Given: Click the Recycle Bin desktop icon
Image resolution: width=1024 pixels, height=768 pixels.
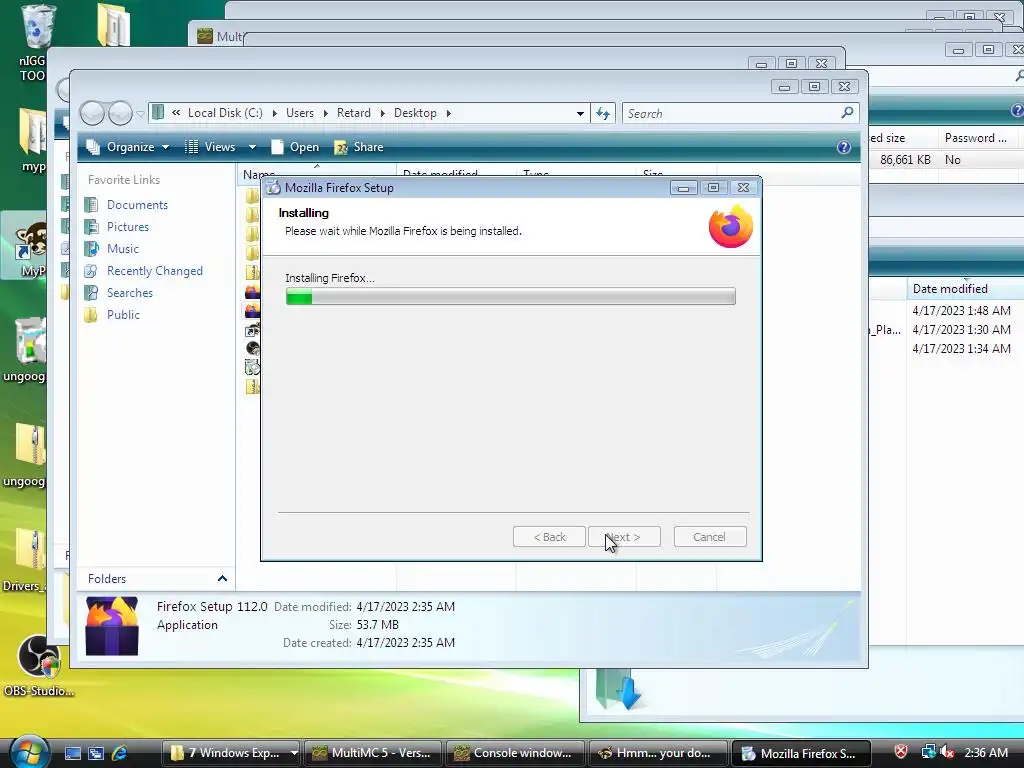Looking at the screenshot, I should [39, 26].
